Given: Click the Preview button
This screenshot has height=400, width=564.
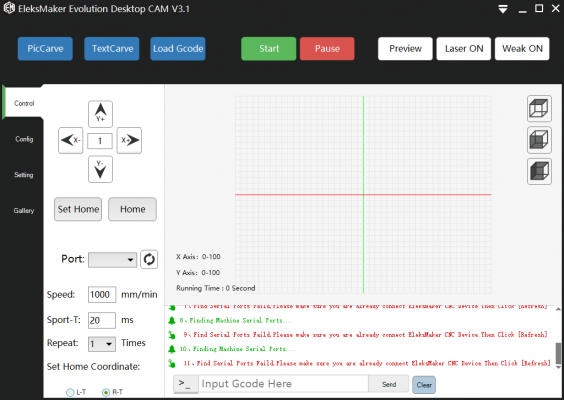Looking at the screenshot, I should [405, 49].
